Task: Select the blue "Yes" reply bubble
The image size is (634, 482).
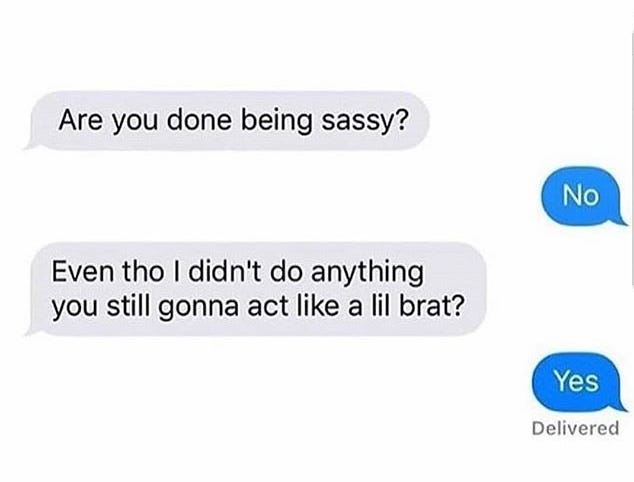Action: 576,381
